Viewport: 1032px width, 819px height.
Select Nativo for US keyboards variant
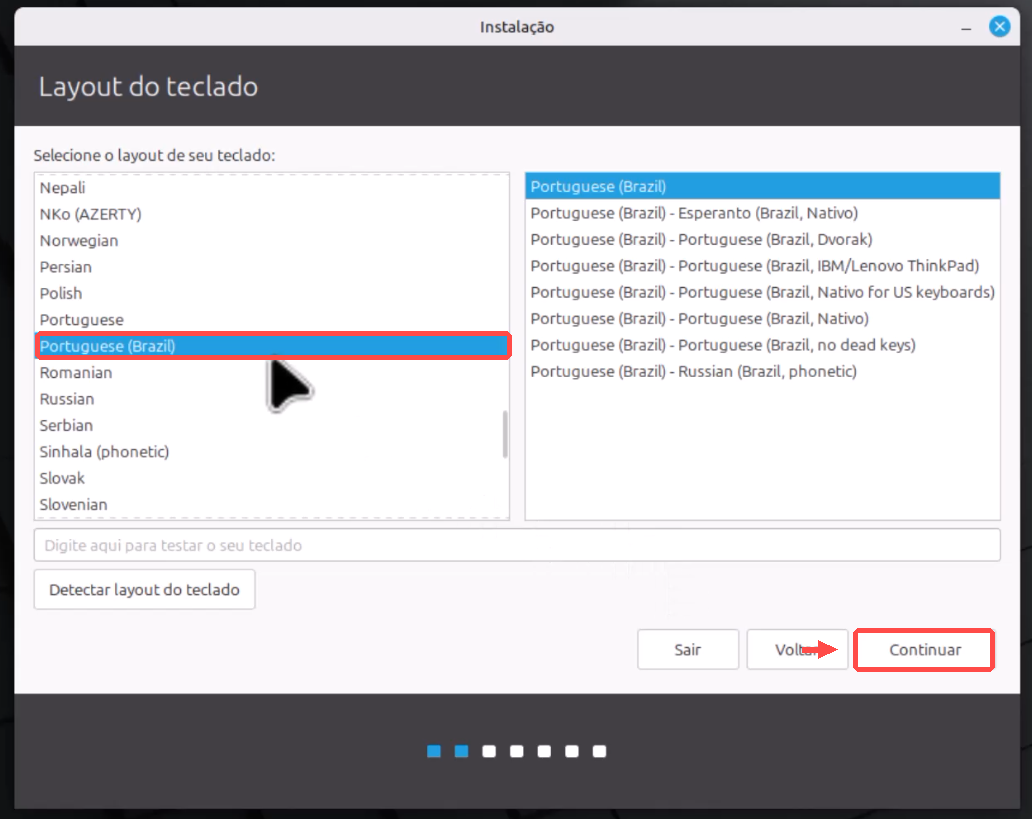click(762, 292)
